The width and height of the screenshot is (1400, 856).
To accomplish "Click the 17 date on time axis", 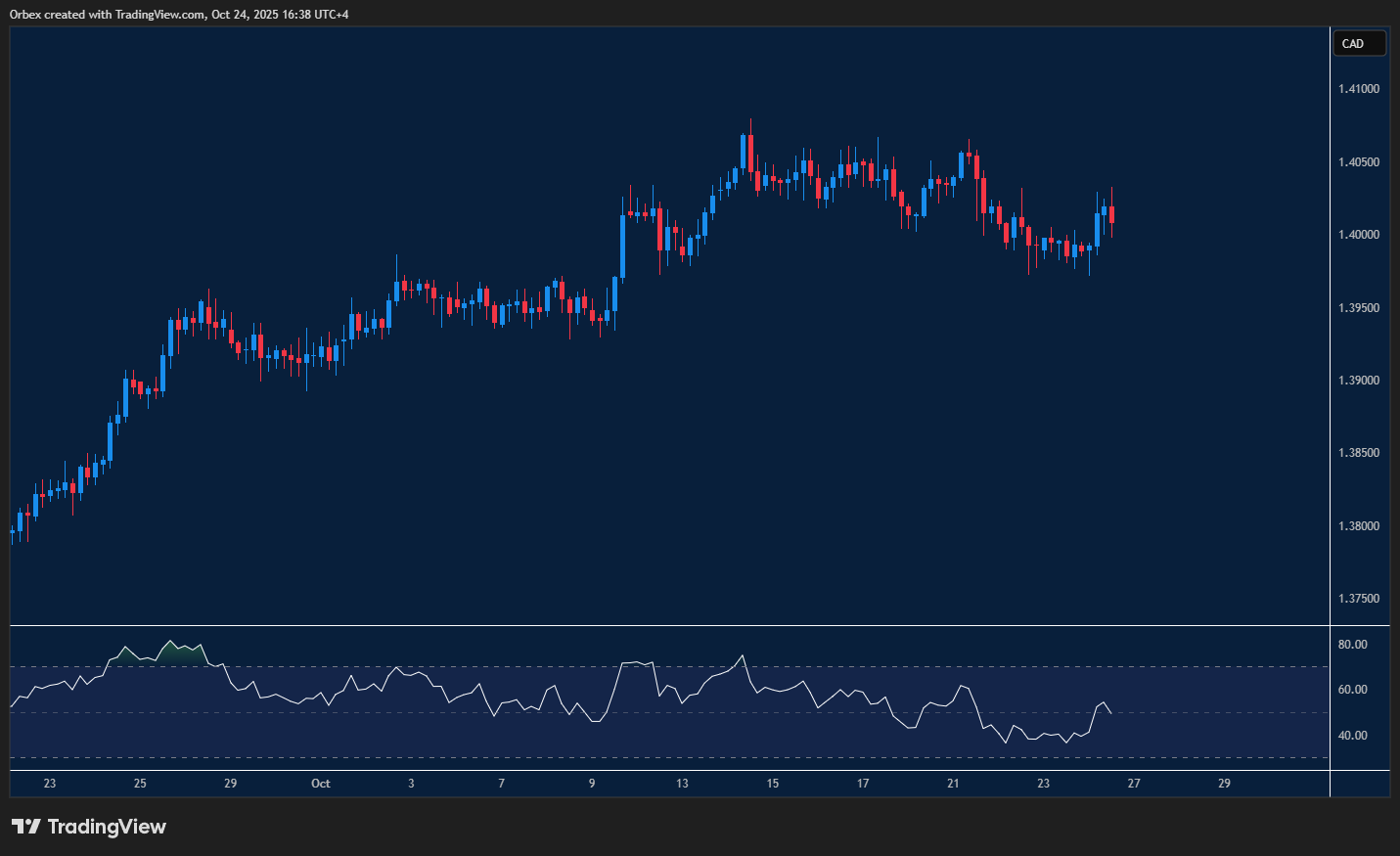I will point(863,784).
